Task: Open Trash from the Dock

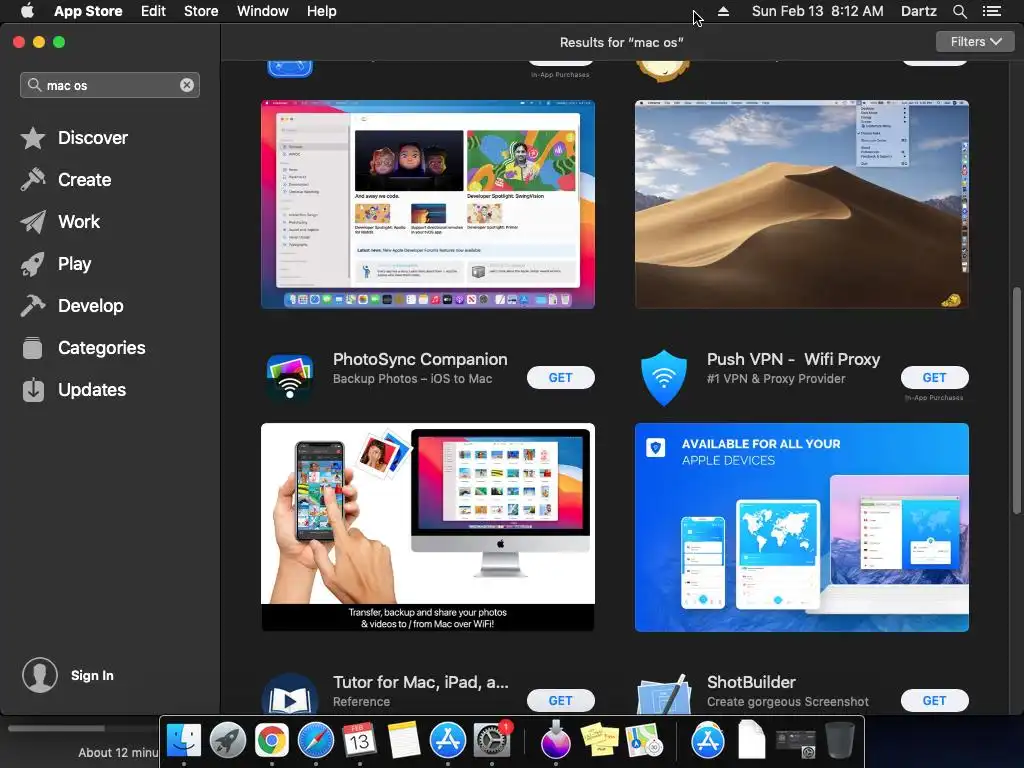Action: click(840, 740)
